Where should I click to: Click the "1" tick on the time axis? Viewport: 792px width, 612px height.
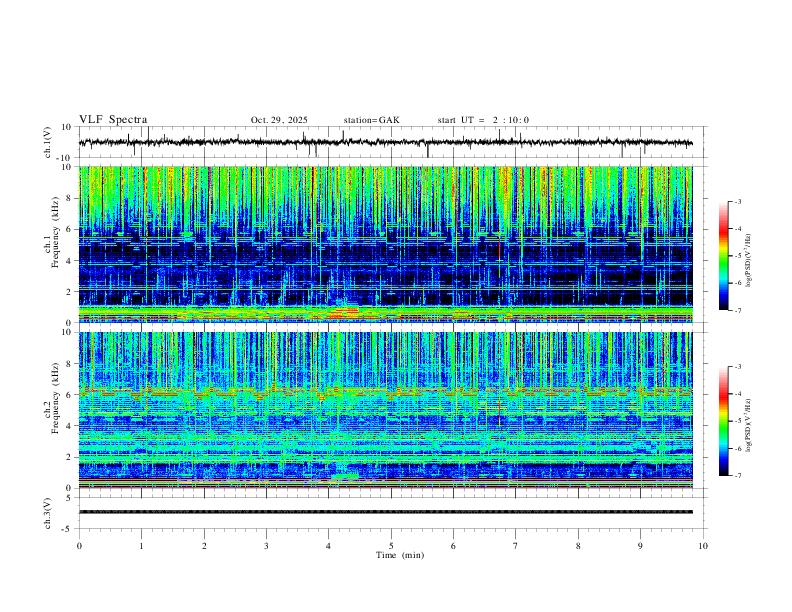(141, 546)
